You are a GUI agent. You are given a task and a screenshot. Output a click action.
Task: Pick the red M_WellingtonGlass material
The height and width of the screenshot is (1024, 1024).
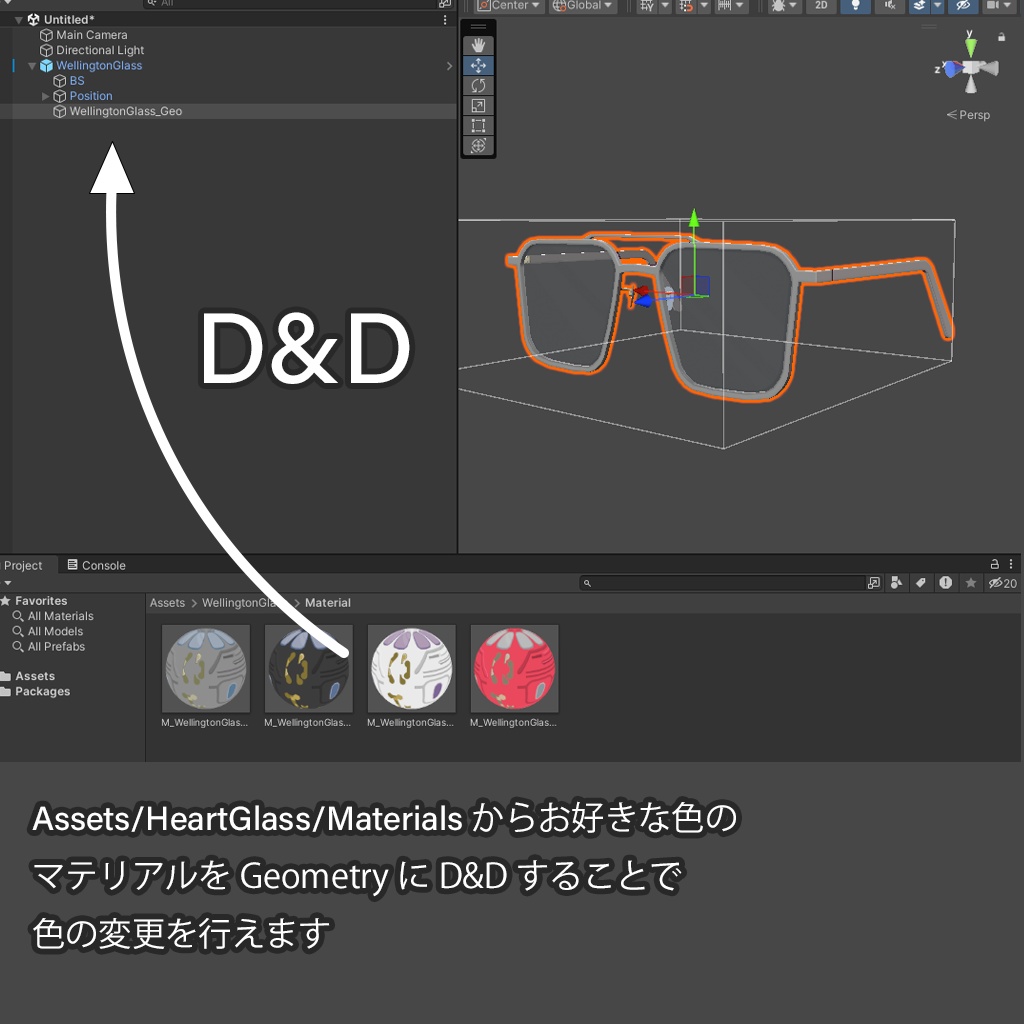(x=514, y=667)
